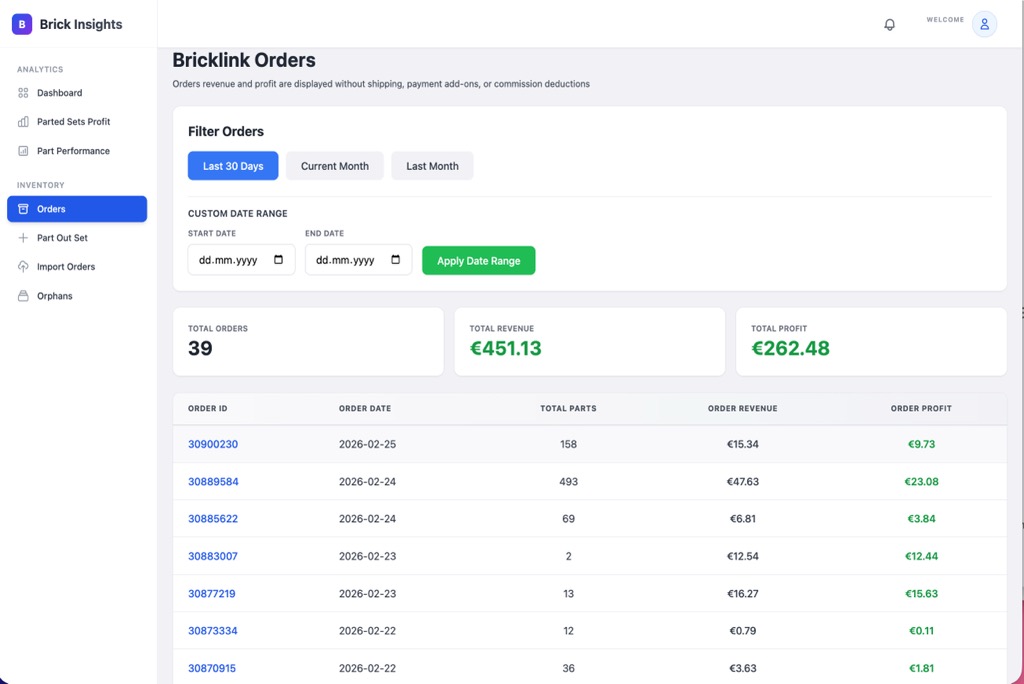
Task: Click the notification bell icon
Action: coord(889,25)
